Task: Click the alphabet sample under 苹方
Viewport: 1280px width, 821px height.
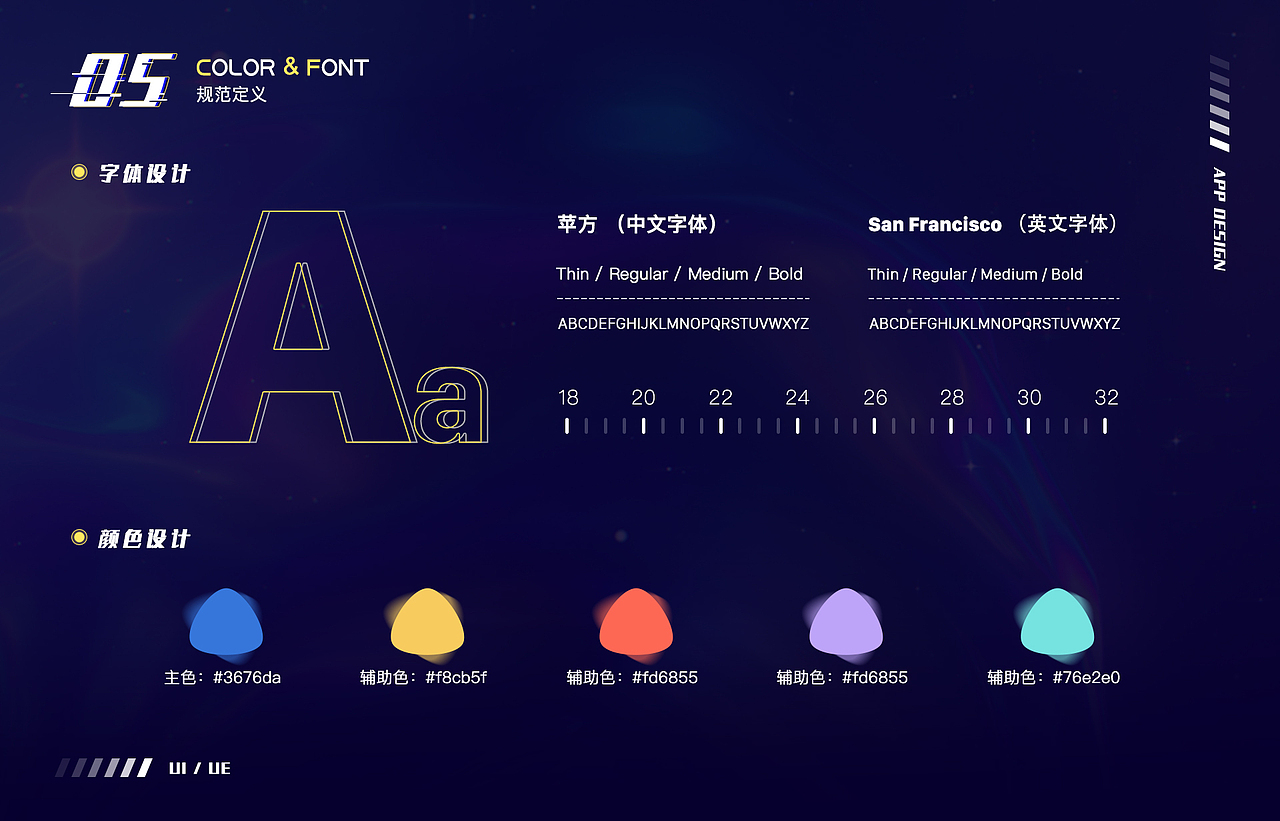Action: click(x=683, y=324)
